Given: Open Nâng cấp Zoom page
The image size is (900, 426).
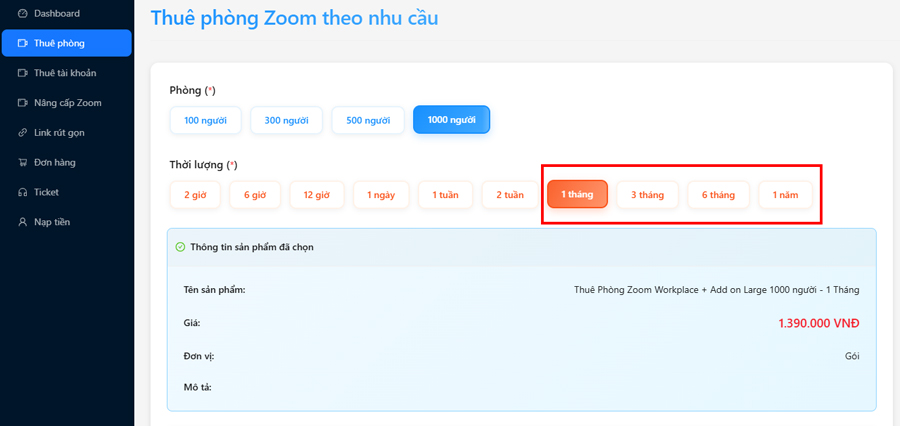Looking at the screenshot, I should coord(67,103).
